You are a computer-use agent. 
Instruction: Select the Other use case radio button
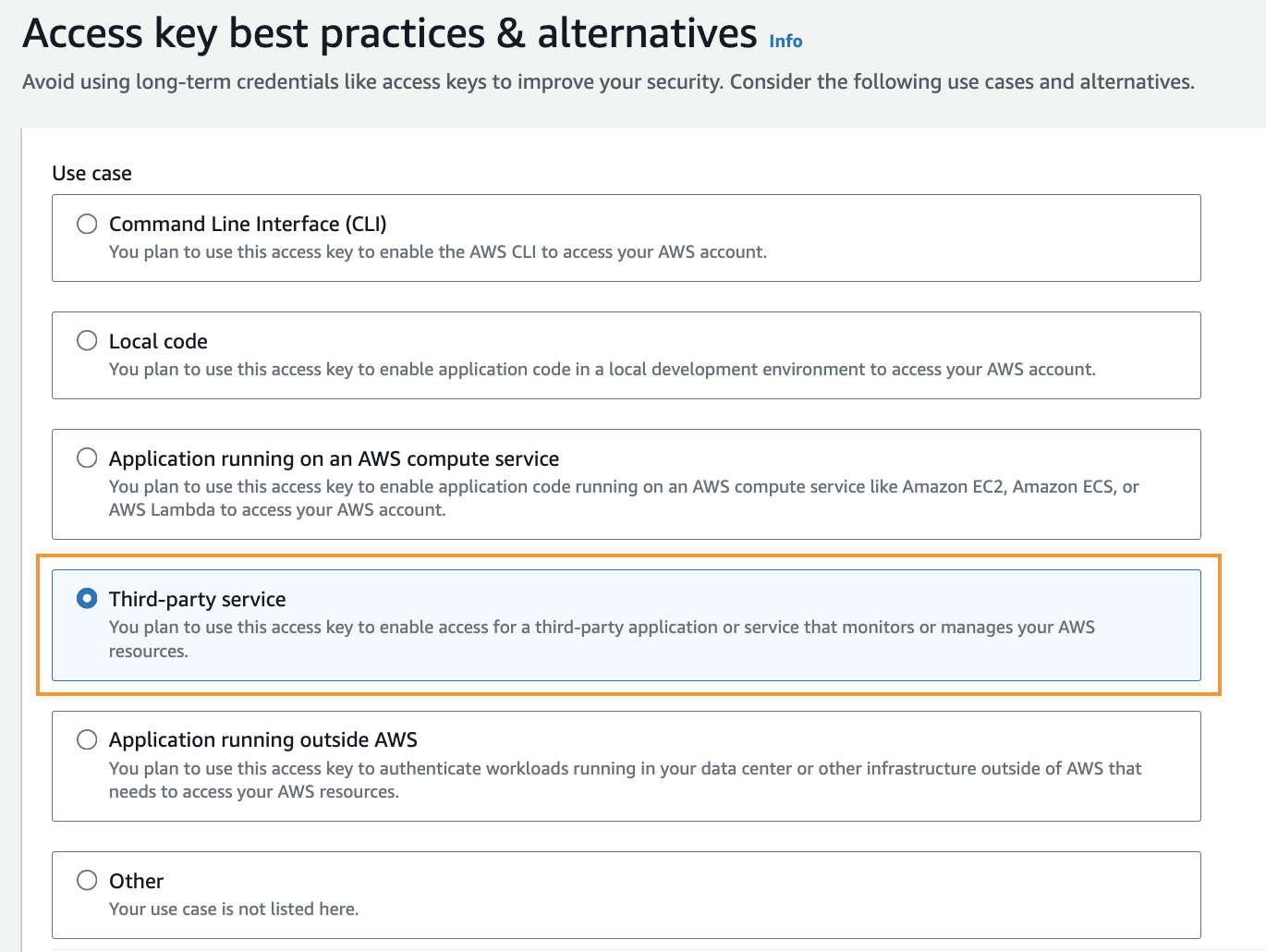86,880
